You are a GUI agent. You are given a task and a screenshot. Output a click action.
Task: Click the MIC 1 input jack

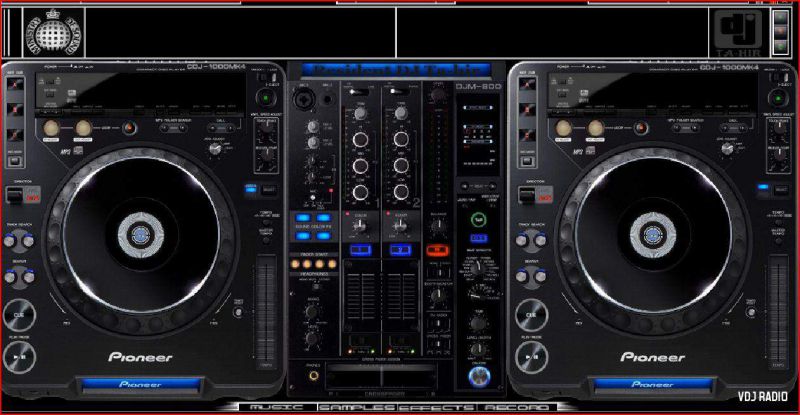point(303,99)
